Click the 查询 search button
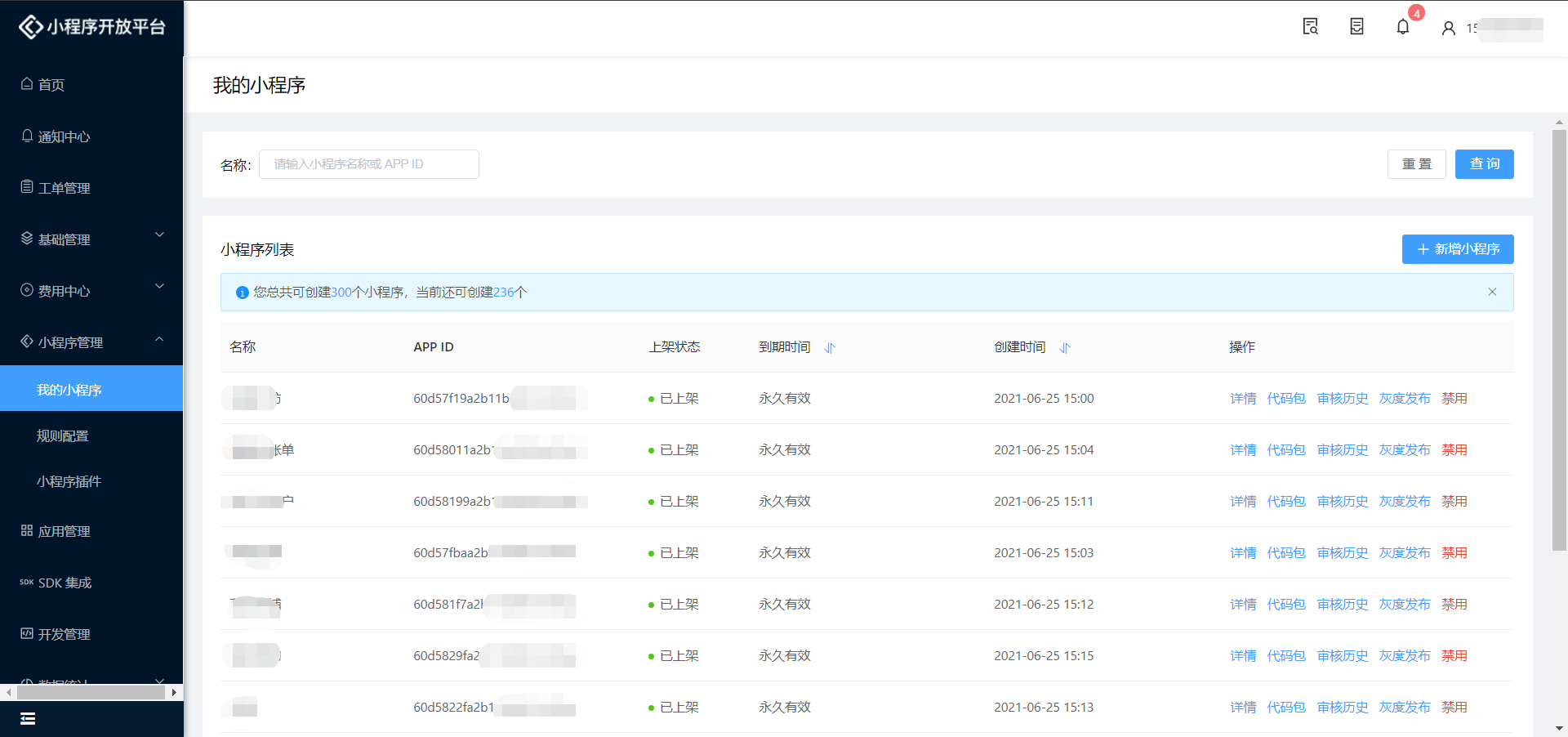Viewport: 1568px width, 737px height. (1484, 164)
